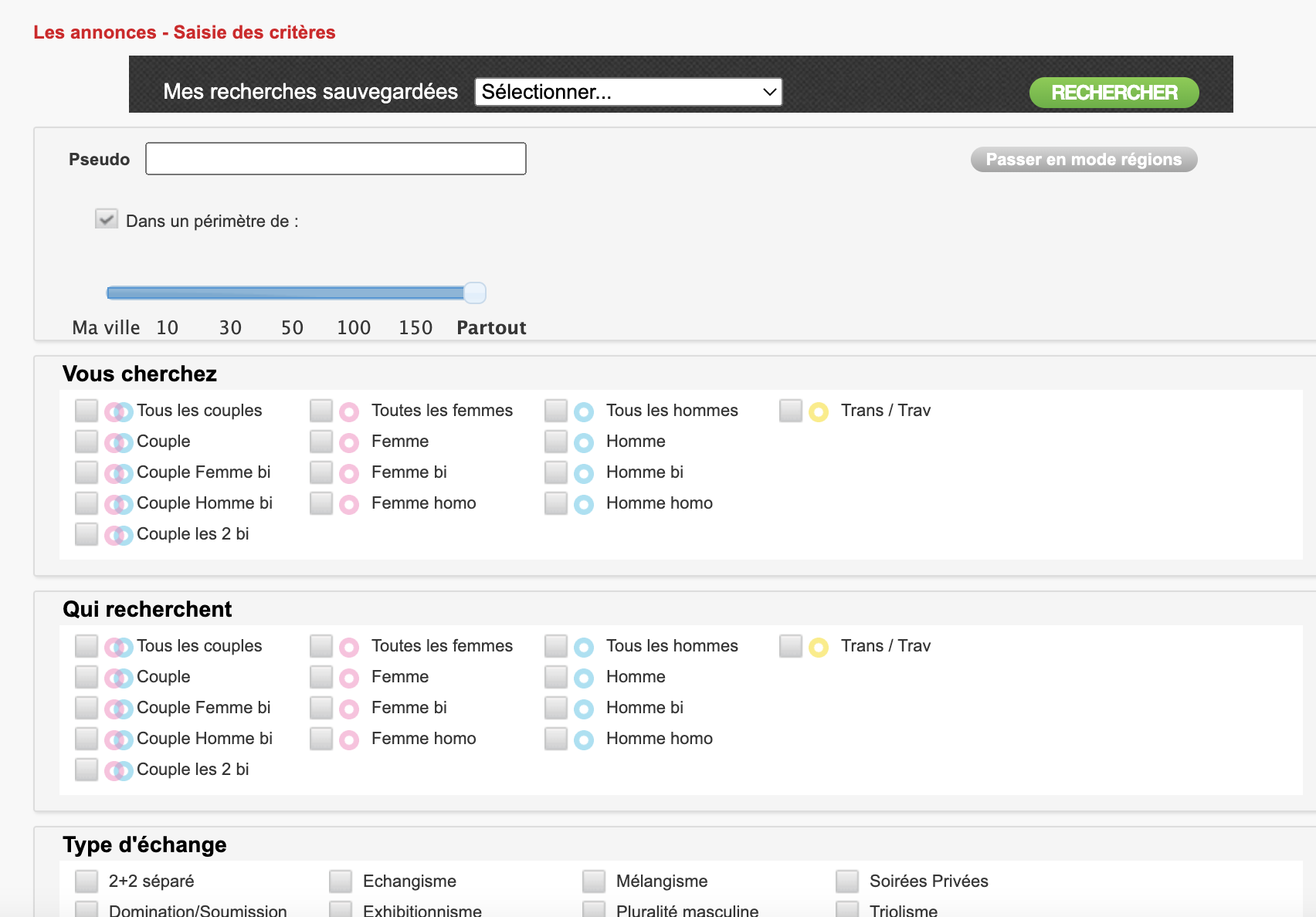Click couple icon beside 'Couple' under Qui recherchent
Viewport: 1316px width, 917px height.
point(119,678)
